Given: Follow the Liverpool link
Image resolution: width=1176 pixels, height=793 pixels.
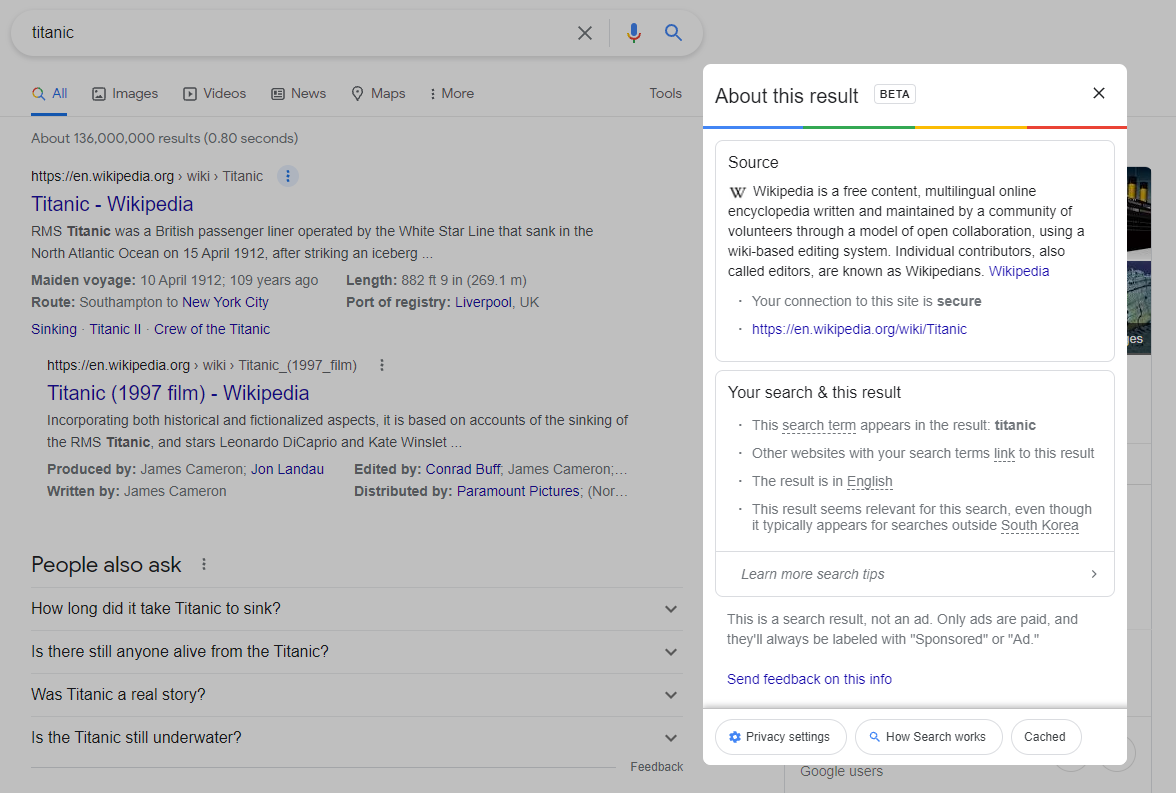Looking at the screenshot, I should 483,302.
